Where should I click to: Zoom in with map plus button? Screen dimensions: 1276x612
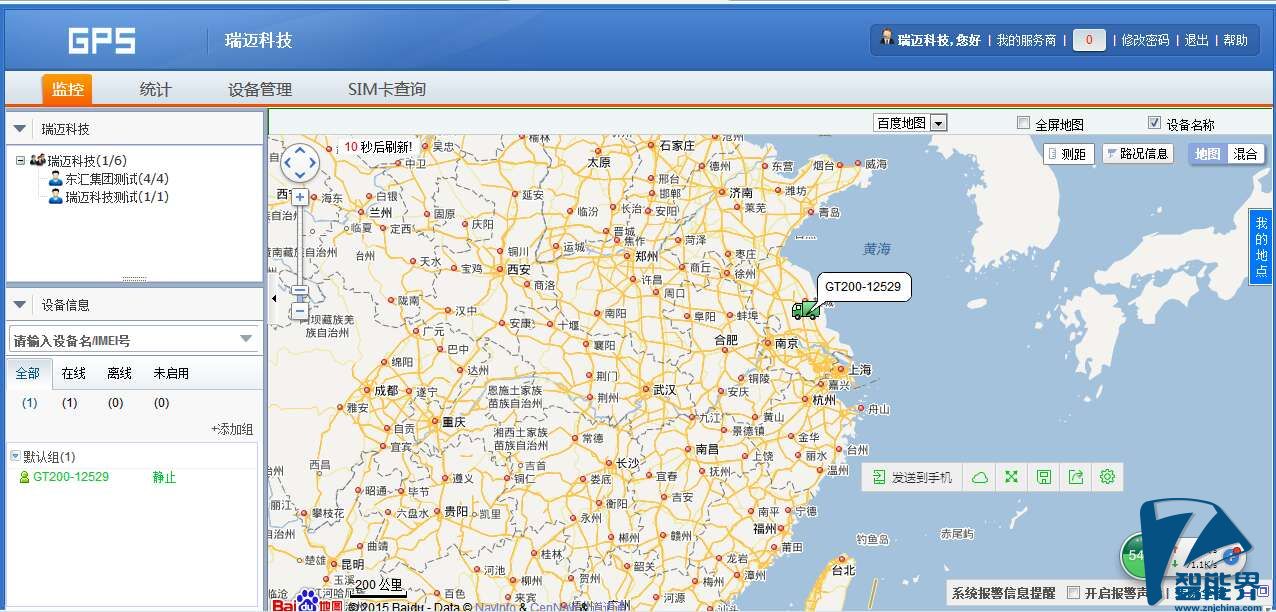click(300, 197)
